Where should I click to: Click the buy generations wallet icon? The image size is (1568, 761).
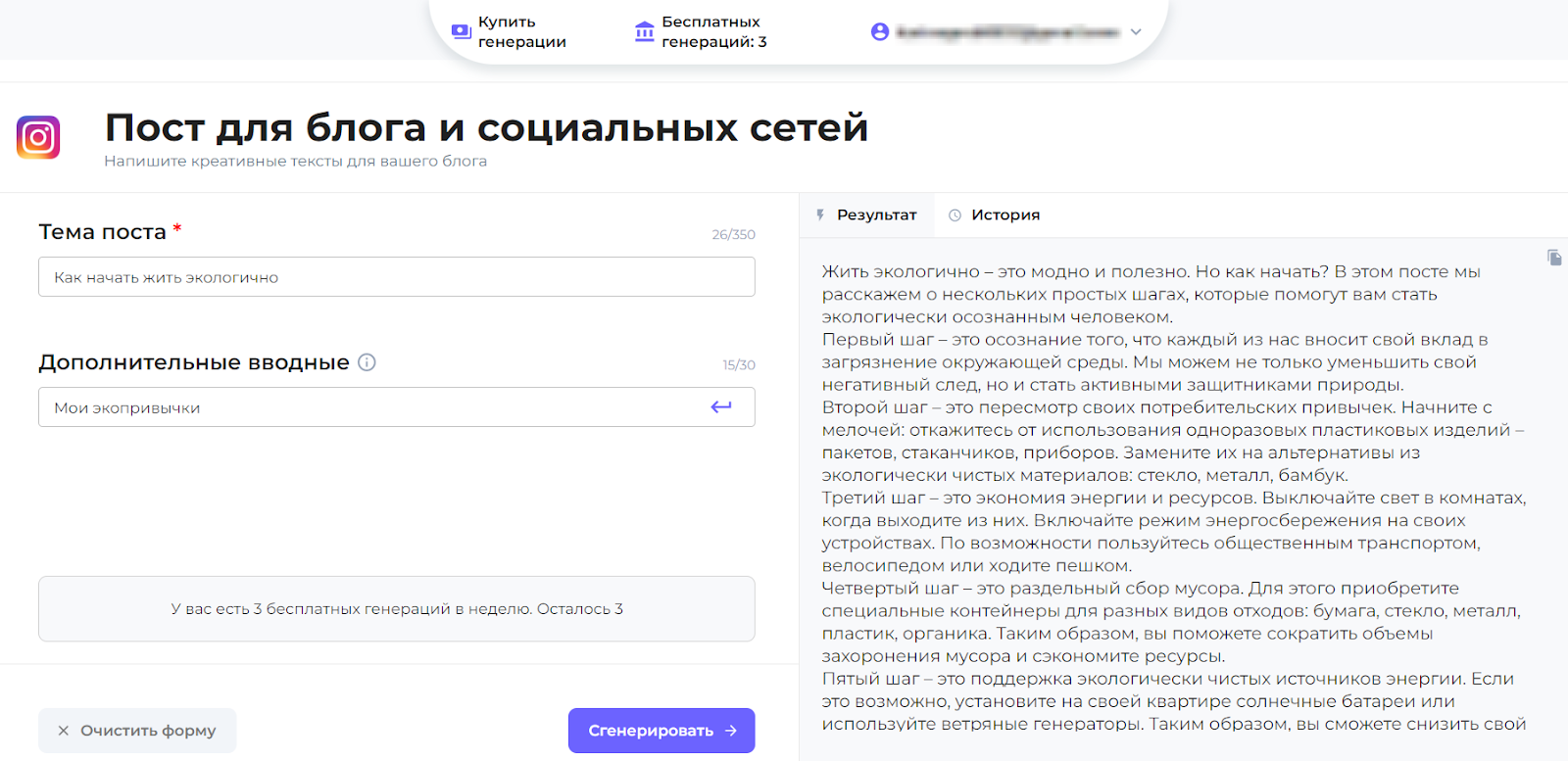tap(461, 31)
